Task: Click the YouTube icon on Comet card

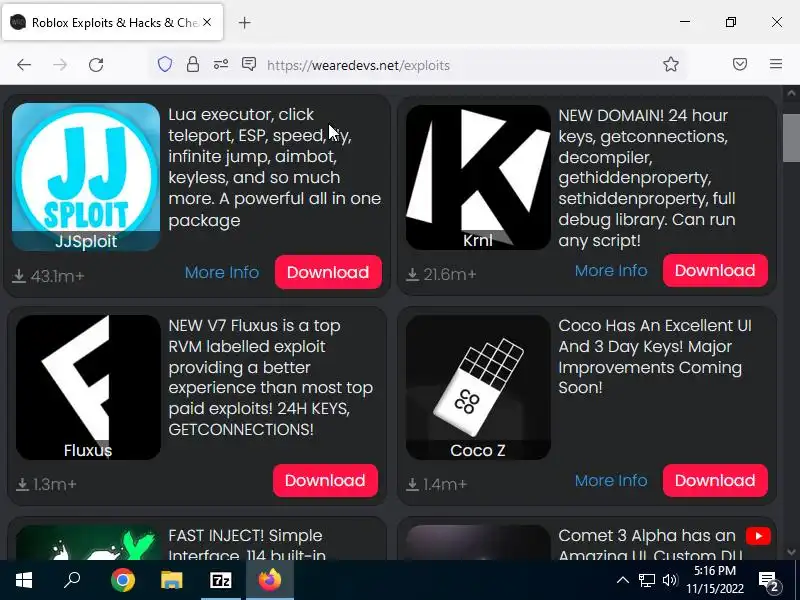Action: point(758,536)
